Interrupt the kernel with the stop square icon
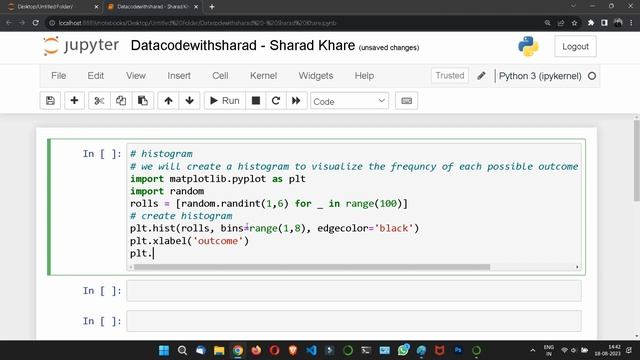640x360 pixels. click(256, 101)
